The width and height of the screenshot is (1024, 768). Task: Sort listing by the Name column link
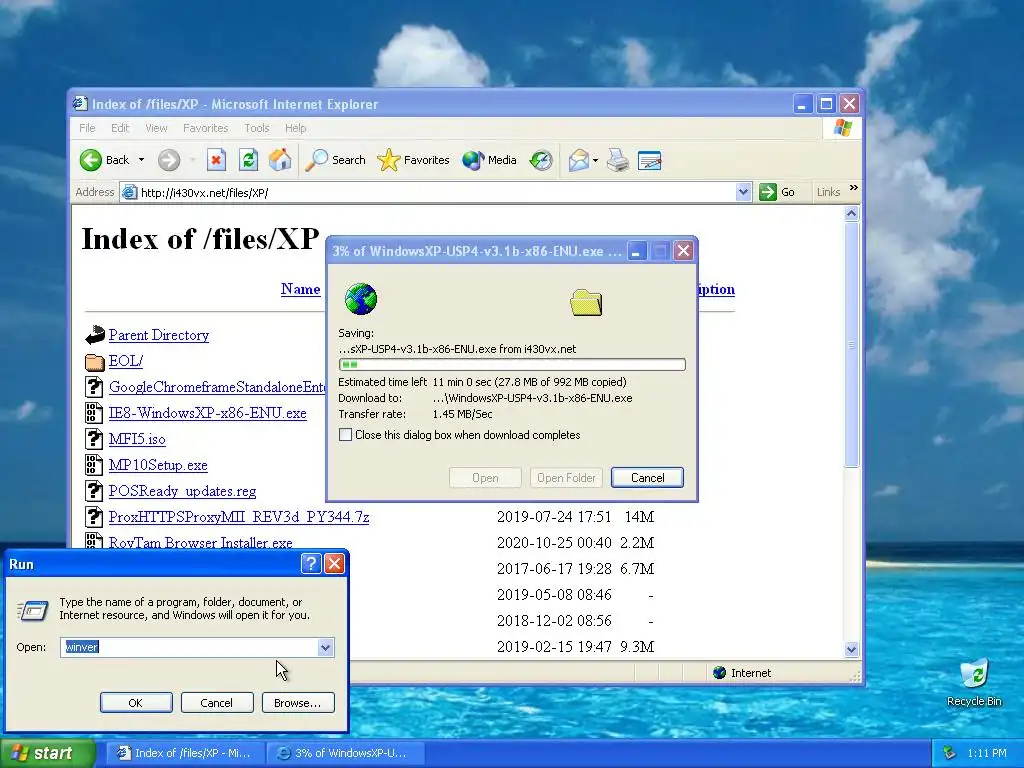(x=300, y=289)
